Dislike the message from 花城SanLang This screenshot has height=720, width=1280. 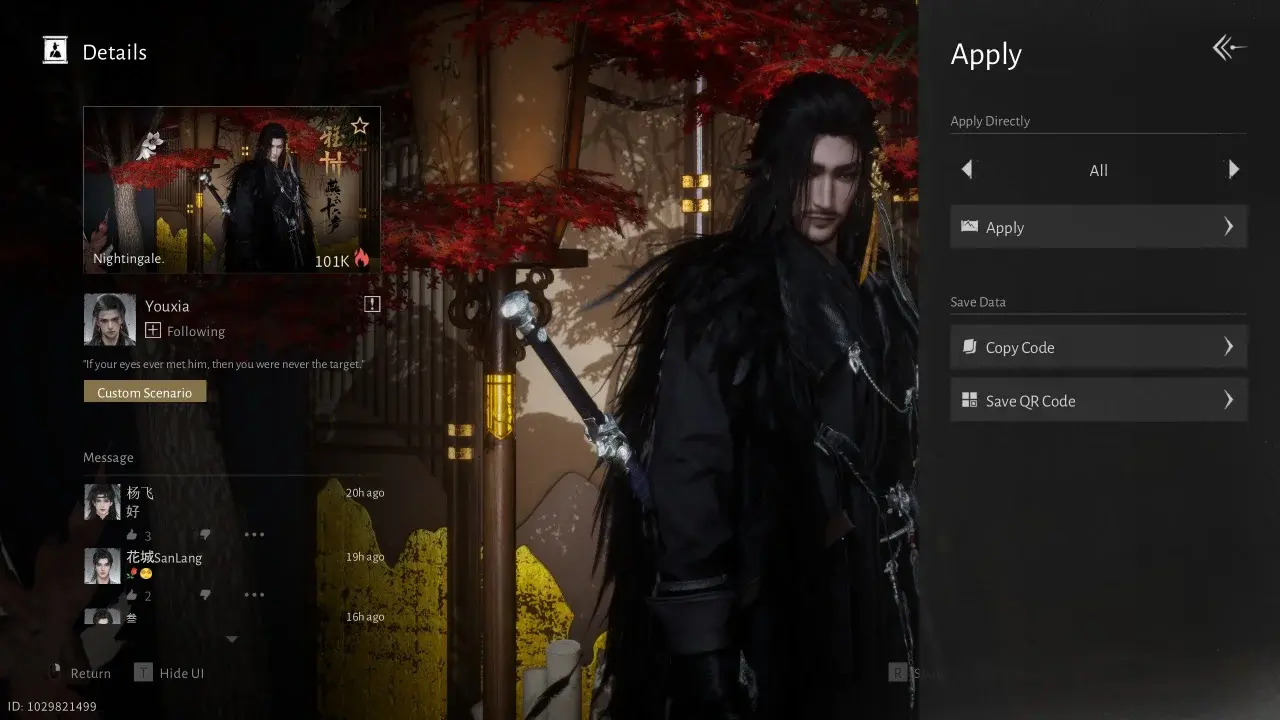[x=205, y=595]
